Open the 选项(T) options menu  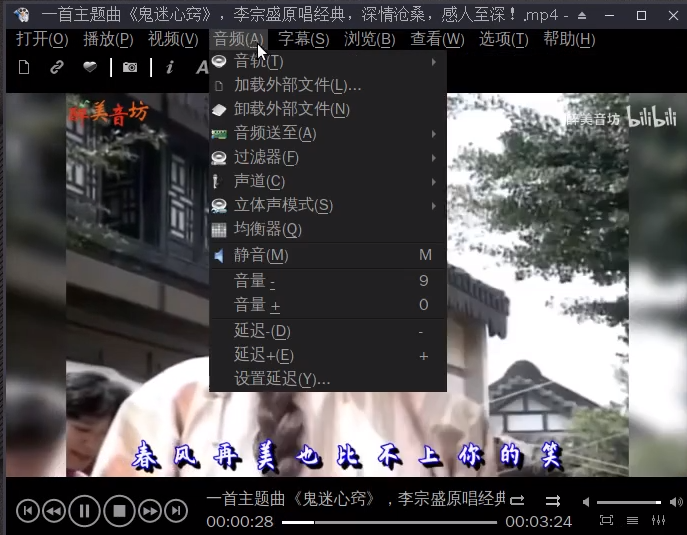pos(503,39)
